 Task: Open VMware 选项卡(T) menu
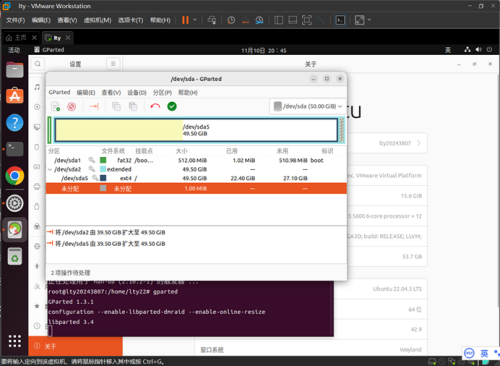coord(130,20)
